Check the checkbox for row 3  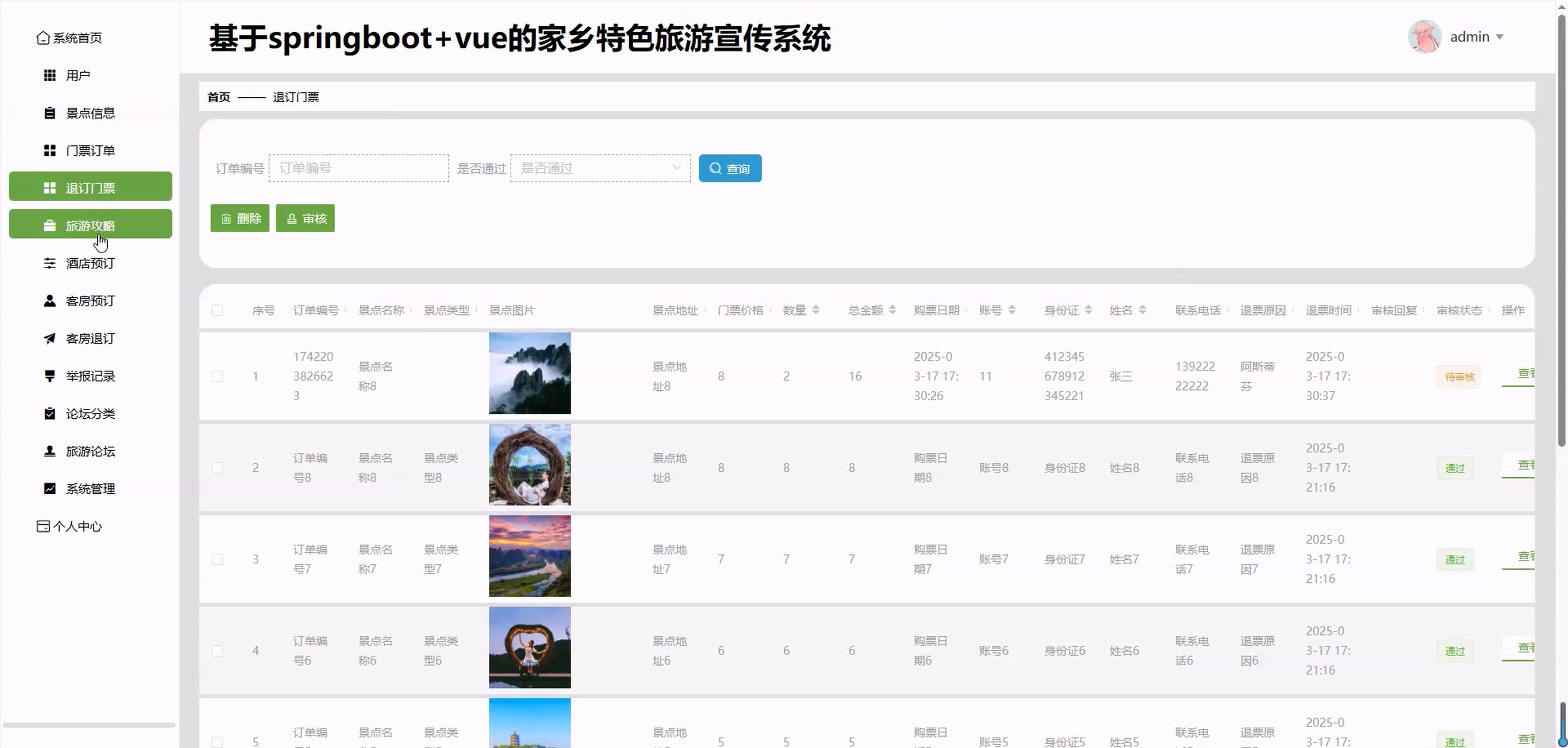point(217,559)
